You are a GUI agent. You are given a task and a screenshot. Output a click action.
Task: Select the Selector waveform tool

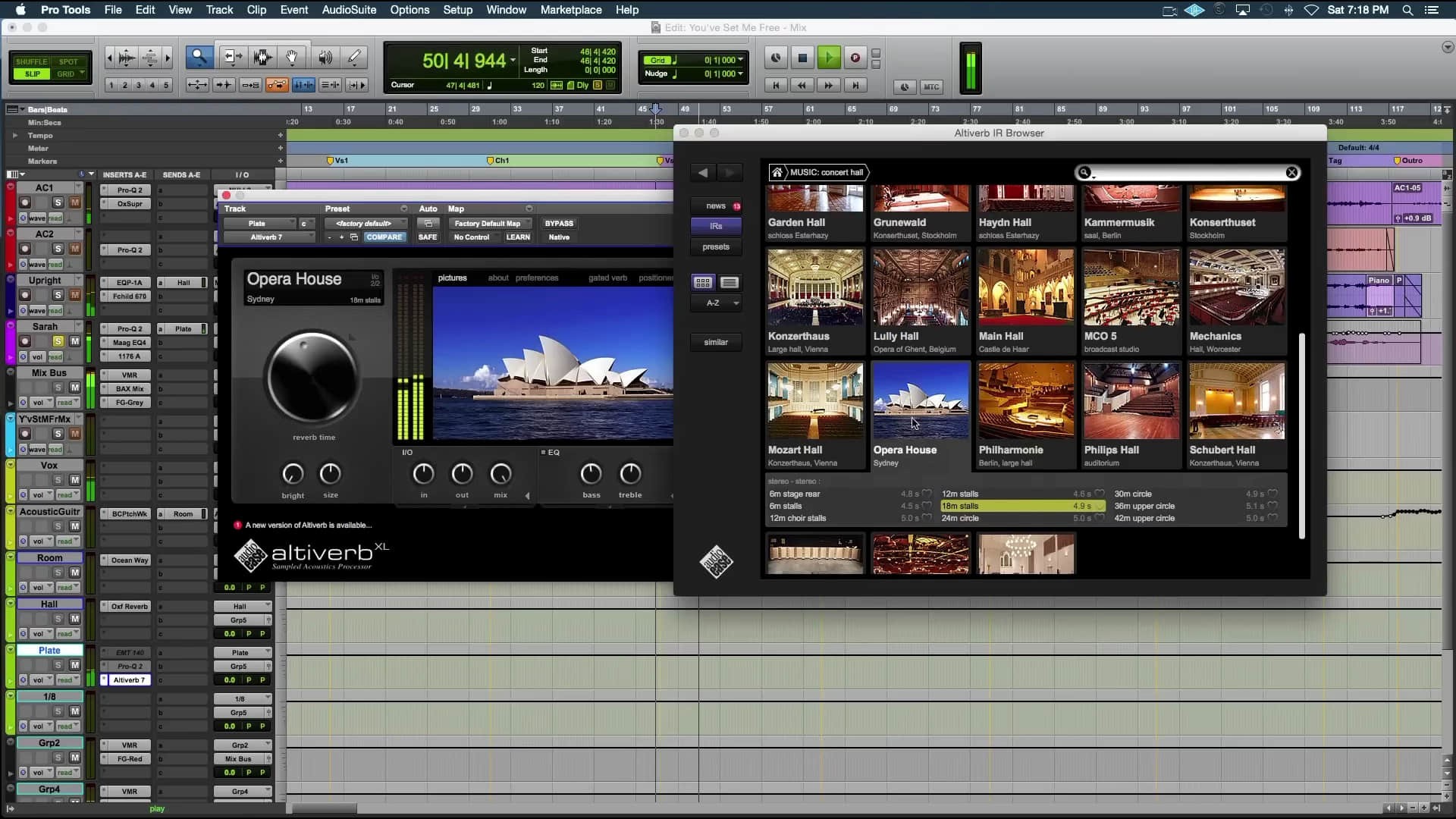point(262,57)
